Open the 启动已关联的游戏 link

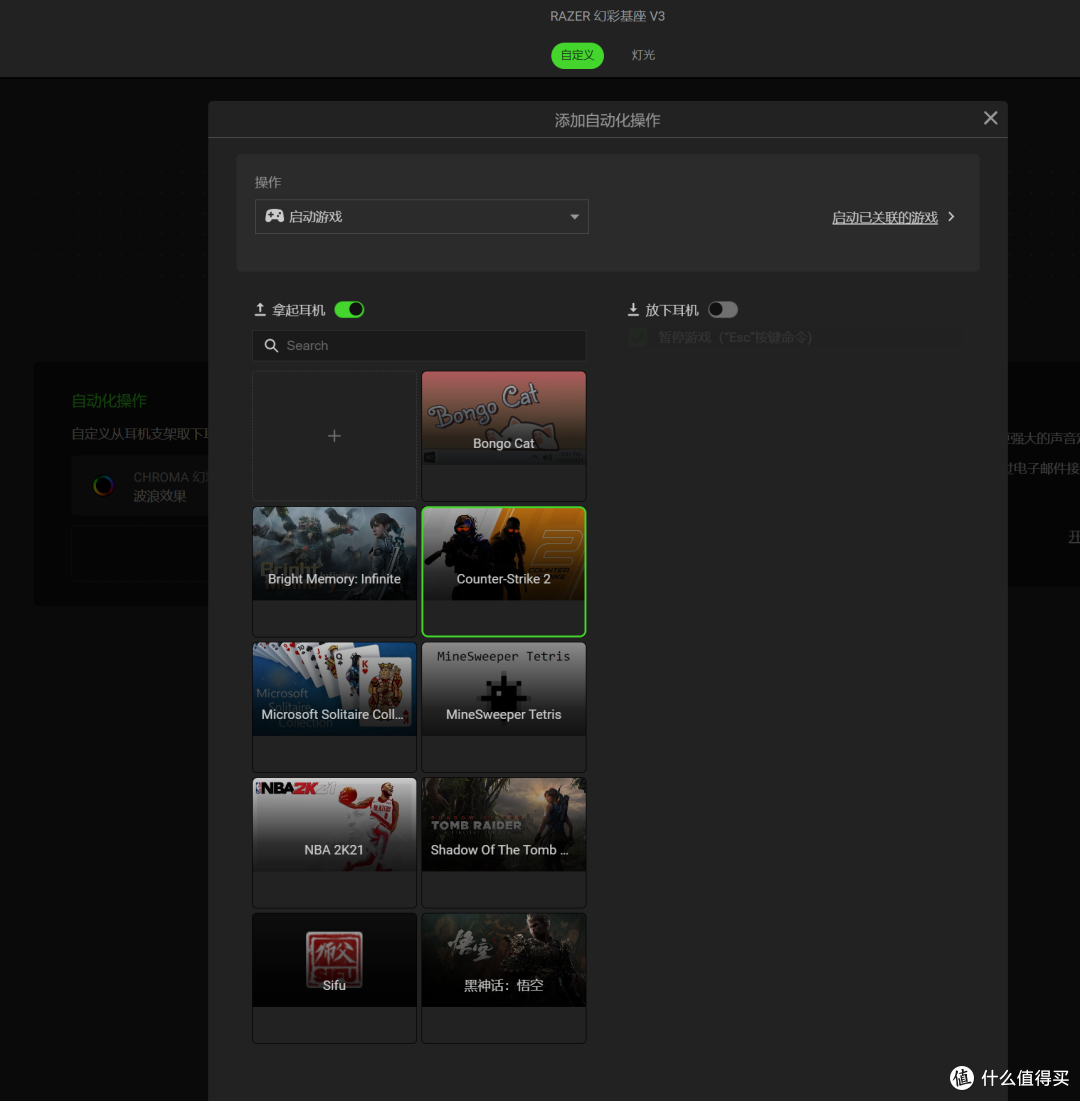tap(885, 218)
